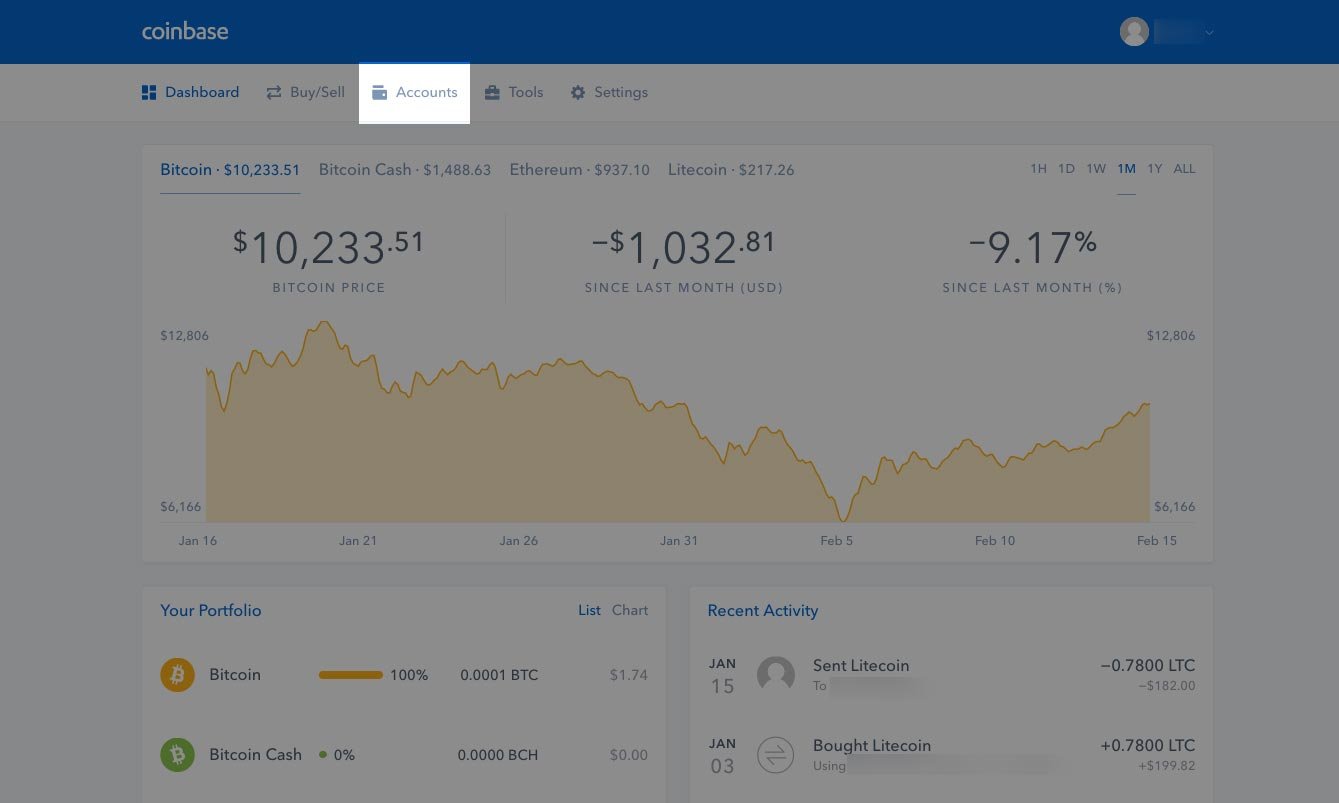This screenshot has width=1339, height=803.
Task: Select the Litecoin price tab
Action: pyautogui.click(x=731, y=170)
